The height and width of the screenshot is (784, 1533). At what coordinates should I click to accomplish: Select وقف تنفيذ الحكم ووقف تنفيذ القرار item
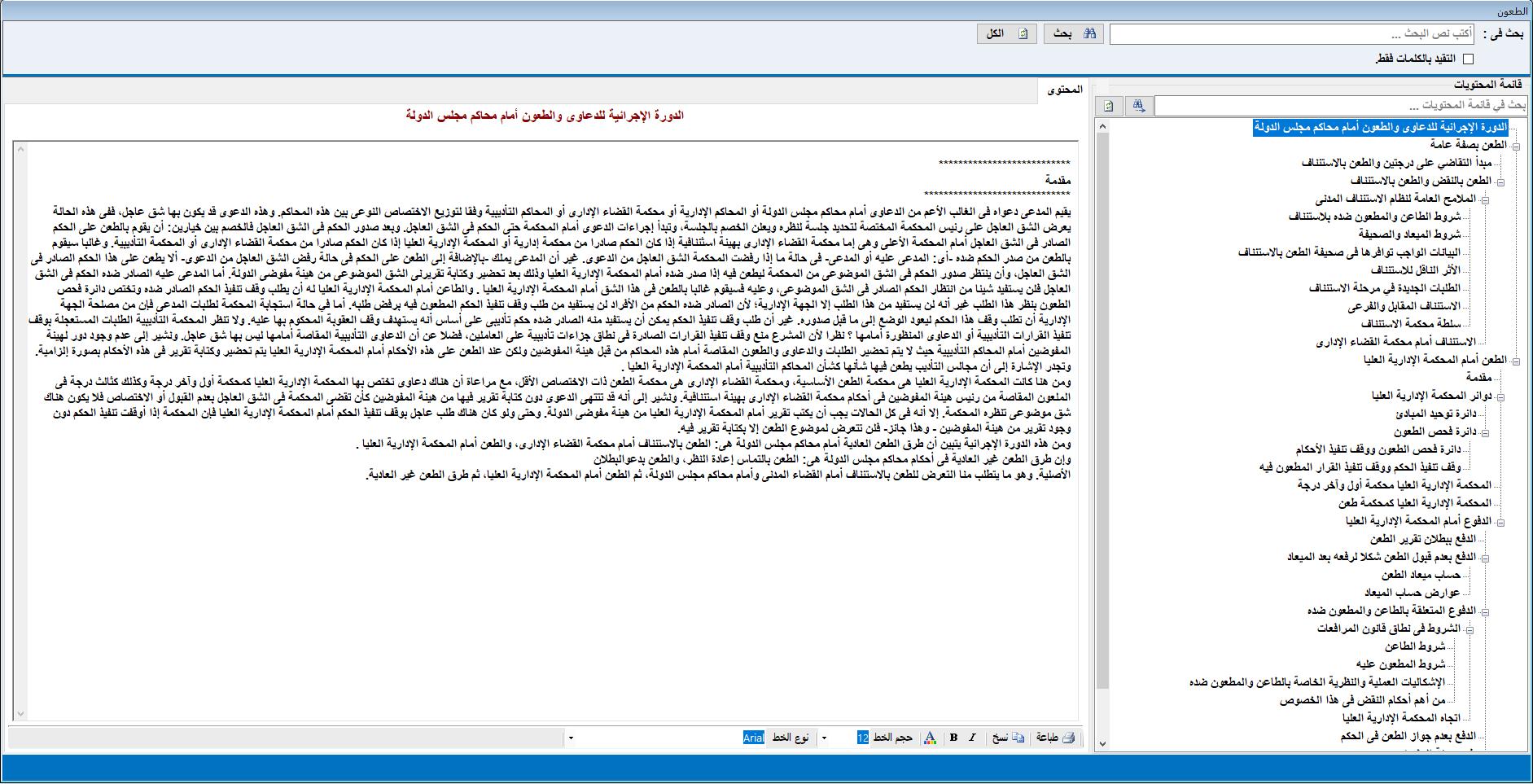1360,467
